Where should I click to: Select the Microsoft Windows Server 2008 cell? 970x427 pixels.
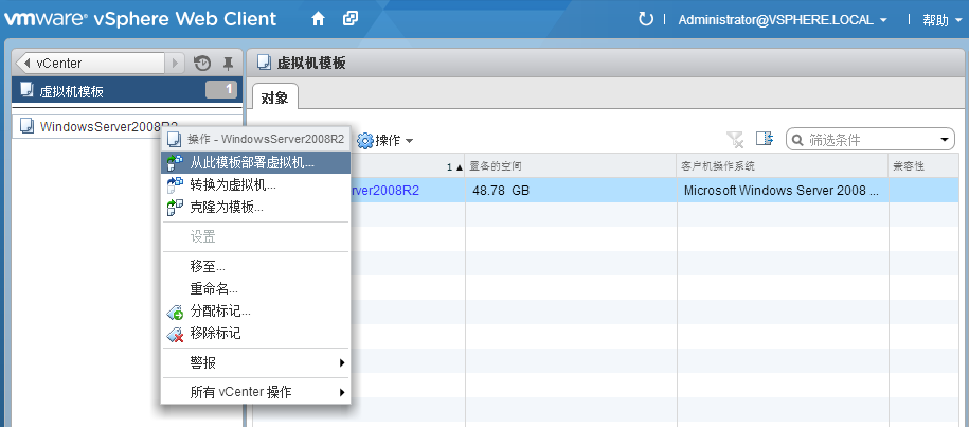[x=783, y=191]
